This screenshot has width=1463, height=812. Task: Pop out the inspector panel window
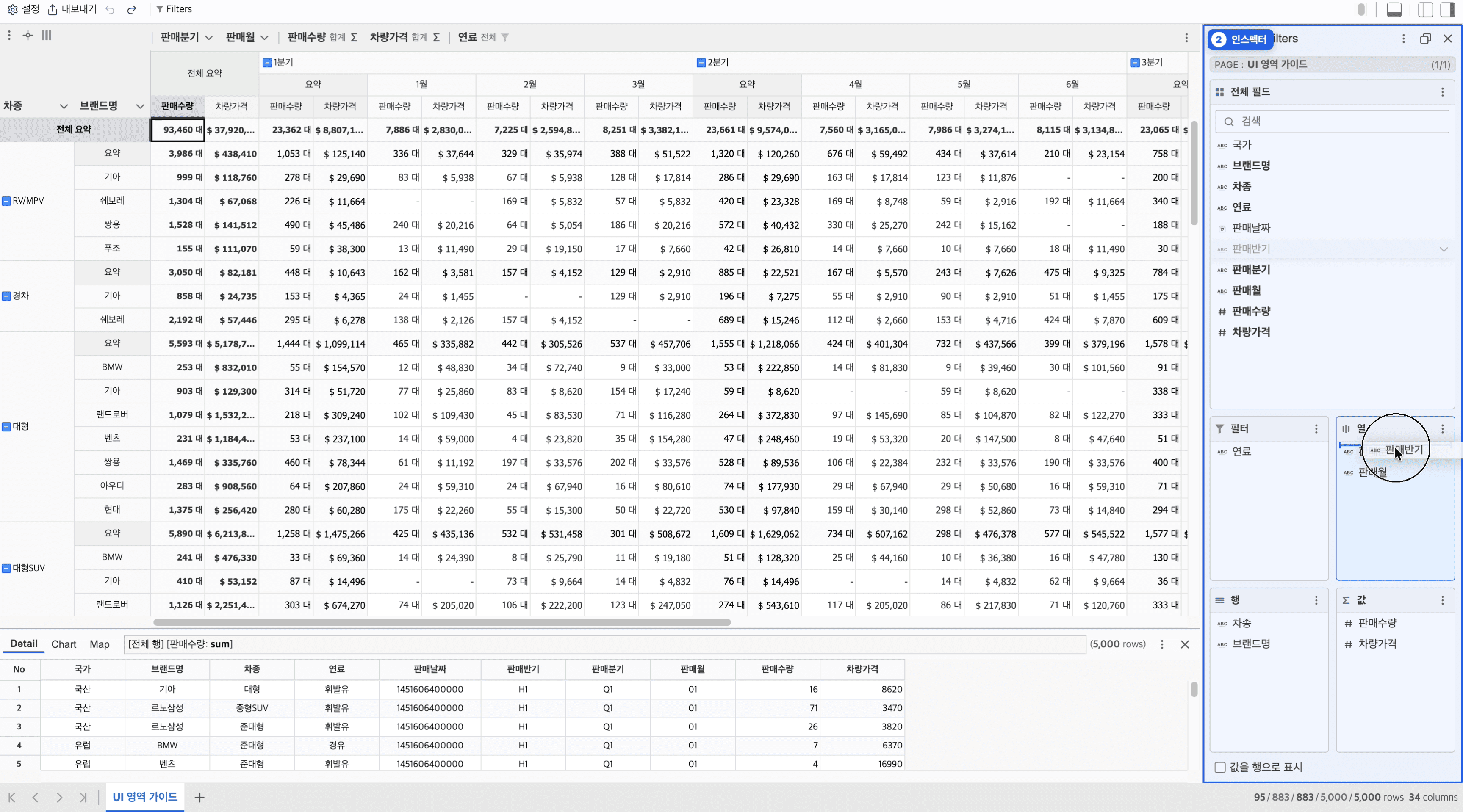pyautogui.click(x=1426, y=39)
